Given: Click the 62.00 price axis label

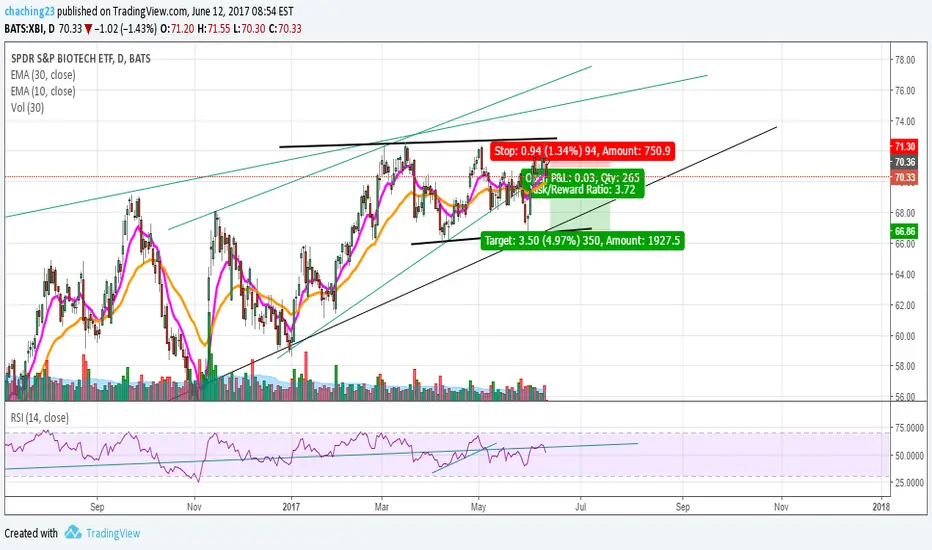Looking at the screenshot, I should pos(905,306).
